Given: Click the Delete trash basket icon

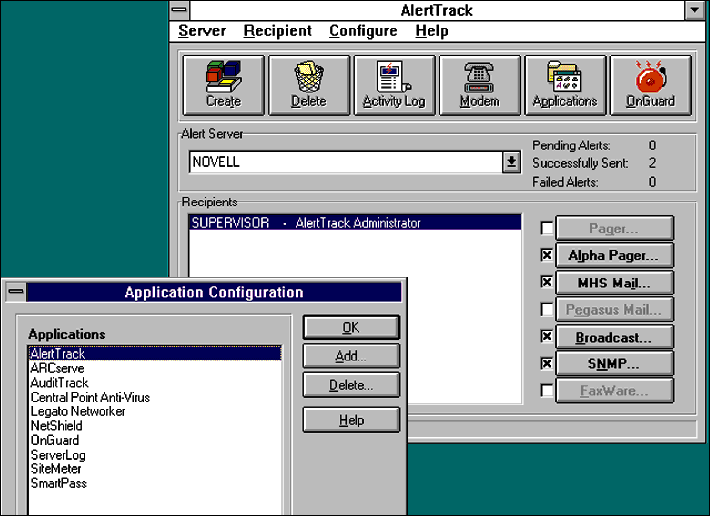Looking at the screenshot, I should pos(309,86).
